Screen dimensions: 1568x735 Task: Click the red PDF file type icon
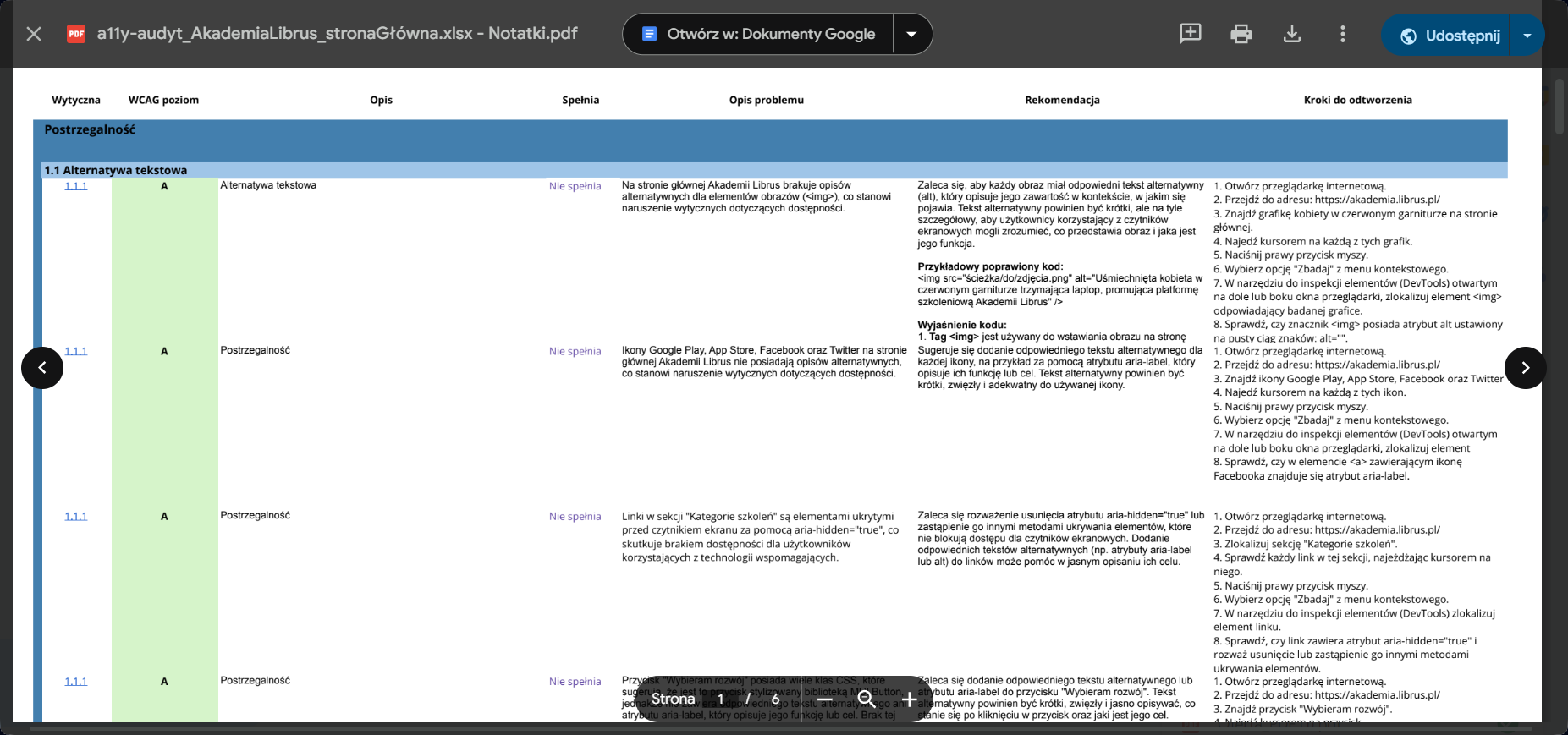(76, 34)
